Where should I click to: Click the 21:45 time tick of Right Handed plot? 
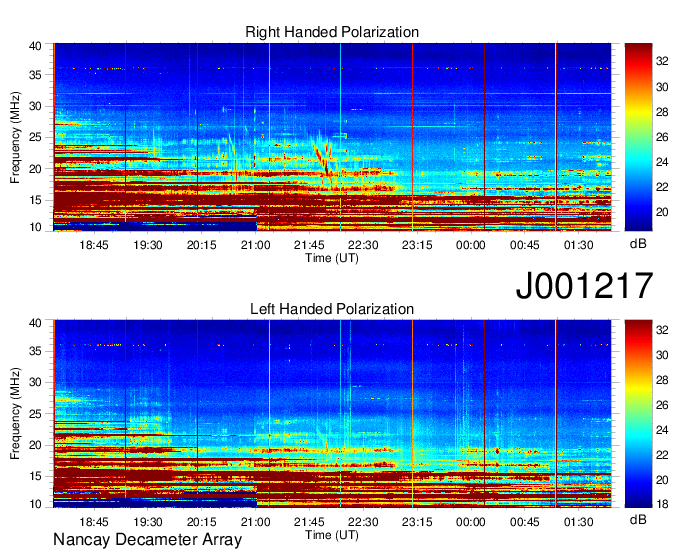tap(309, 245)
